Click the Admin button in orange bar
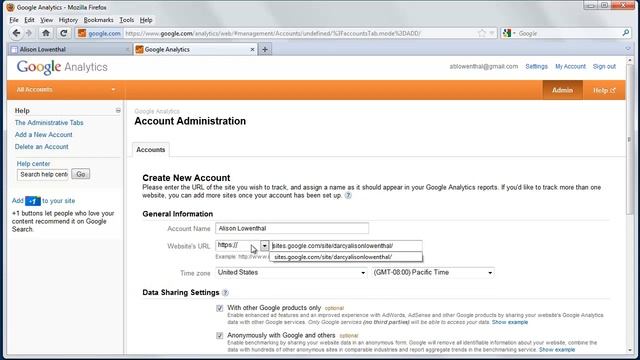Viewport: 640px width, 360px height. (x=562, y=90)
